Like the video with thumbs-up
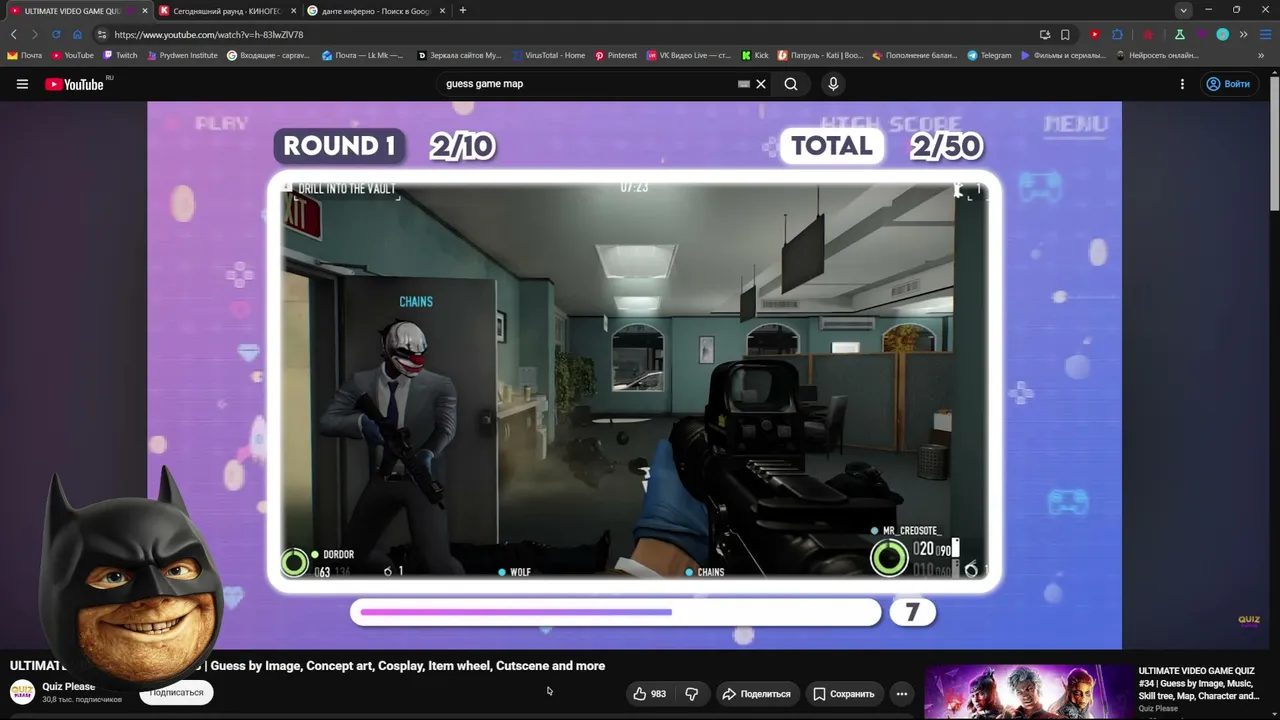The height and width of the screenshot is (720, 1280). tap(650, 694)
